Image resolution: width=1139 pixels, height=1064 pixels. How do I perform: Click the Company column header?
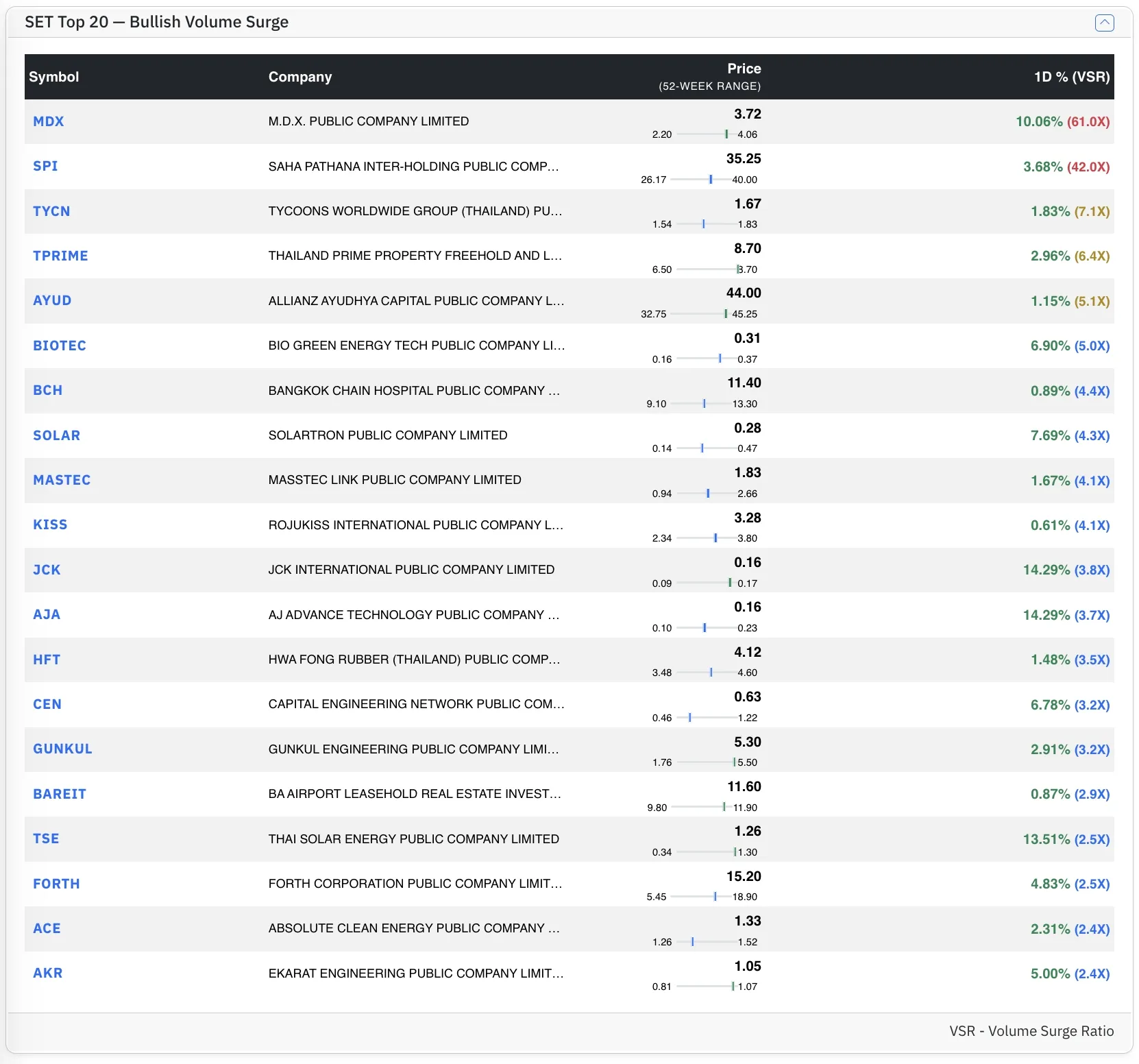tap(300, 77)
